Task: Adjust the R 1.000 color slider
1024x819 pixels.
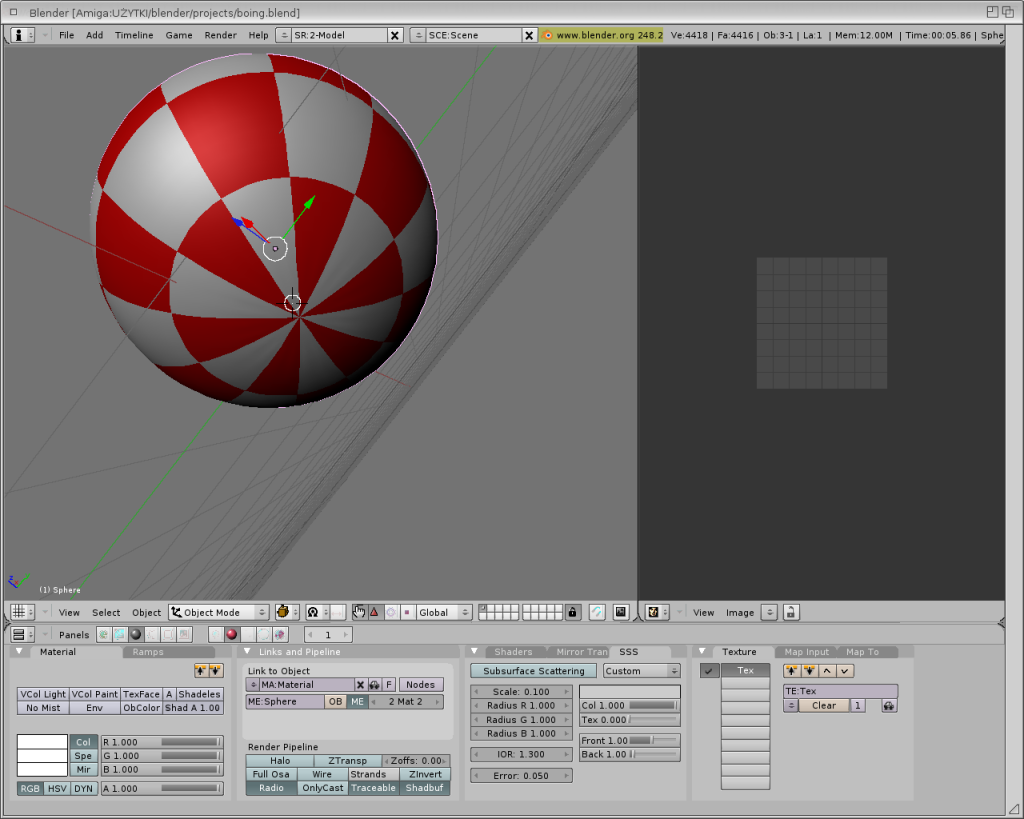Action: coord(162,742)
